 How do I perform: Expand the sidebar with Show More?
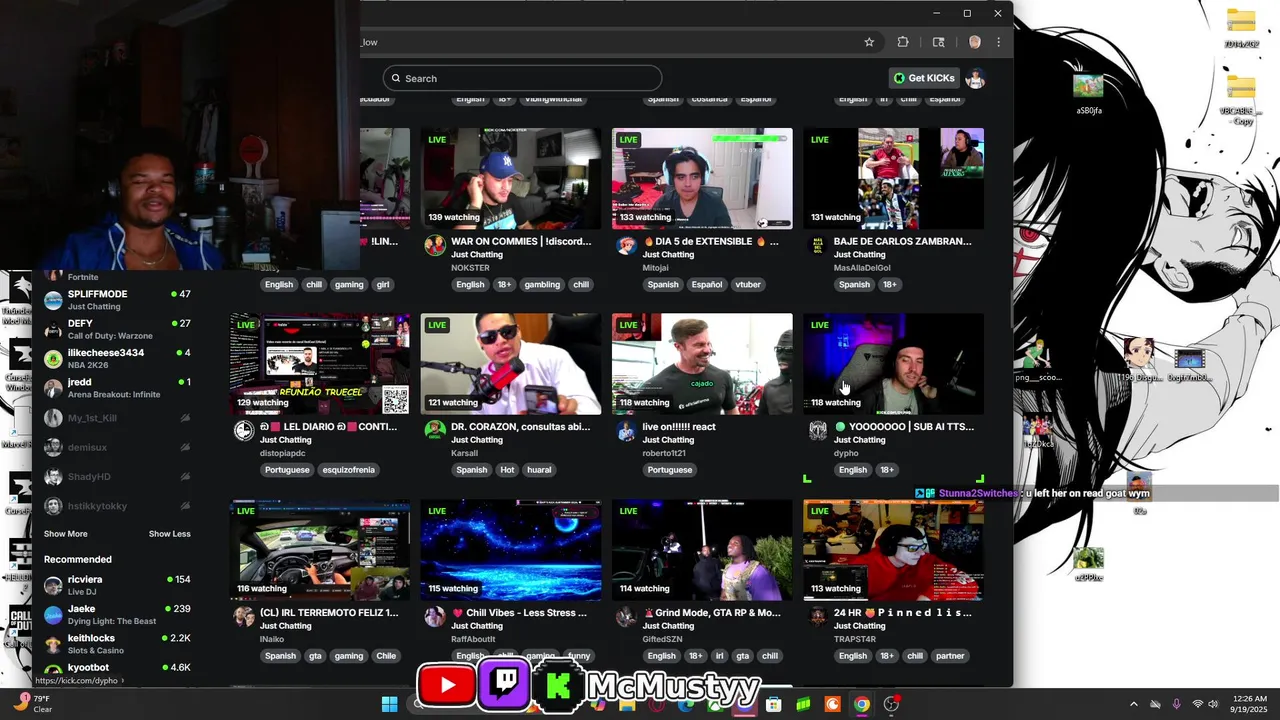(x=65, y=534)
